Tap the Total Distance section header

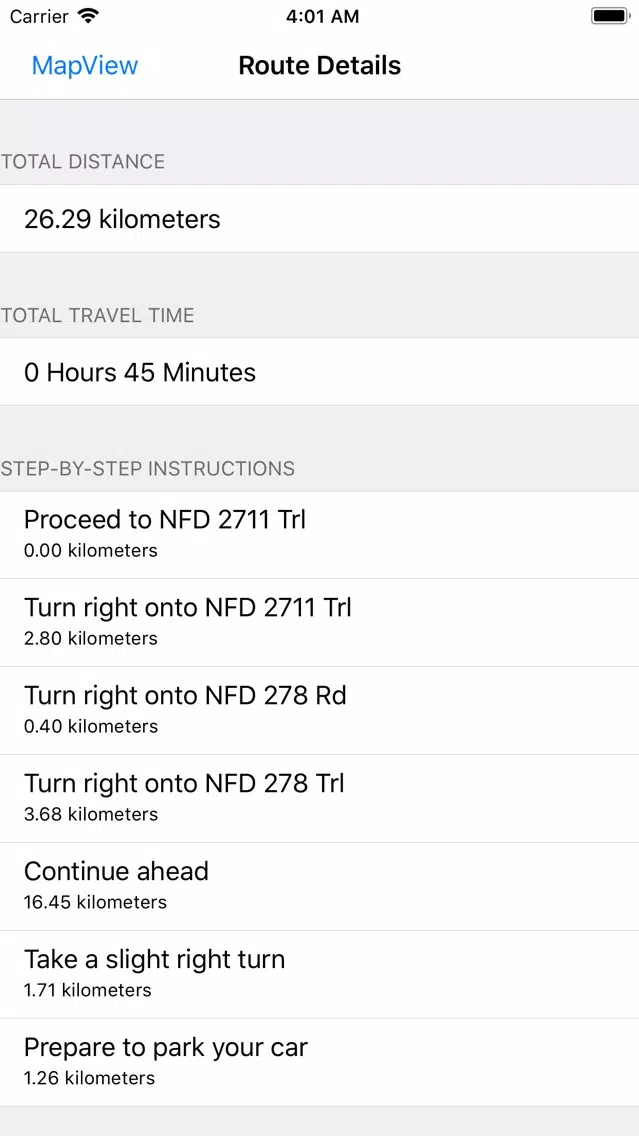(83, 162)
